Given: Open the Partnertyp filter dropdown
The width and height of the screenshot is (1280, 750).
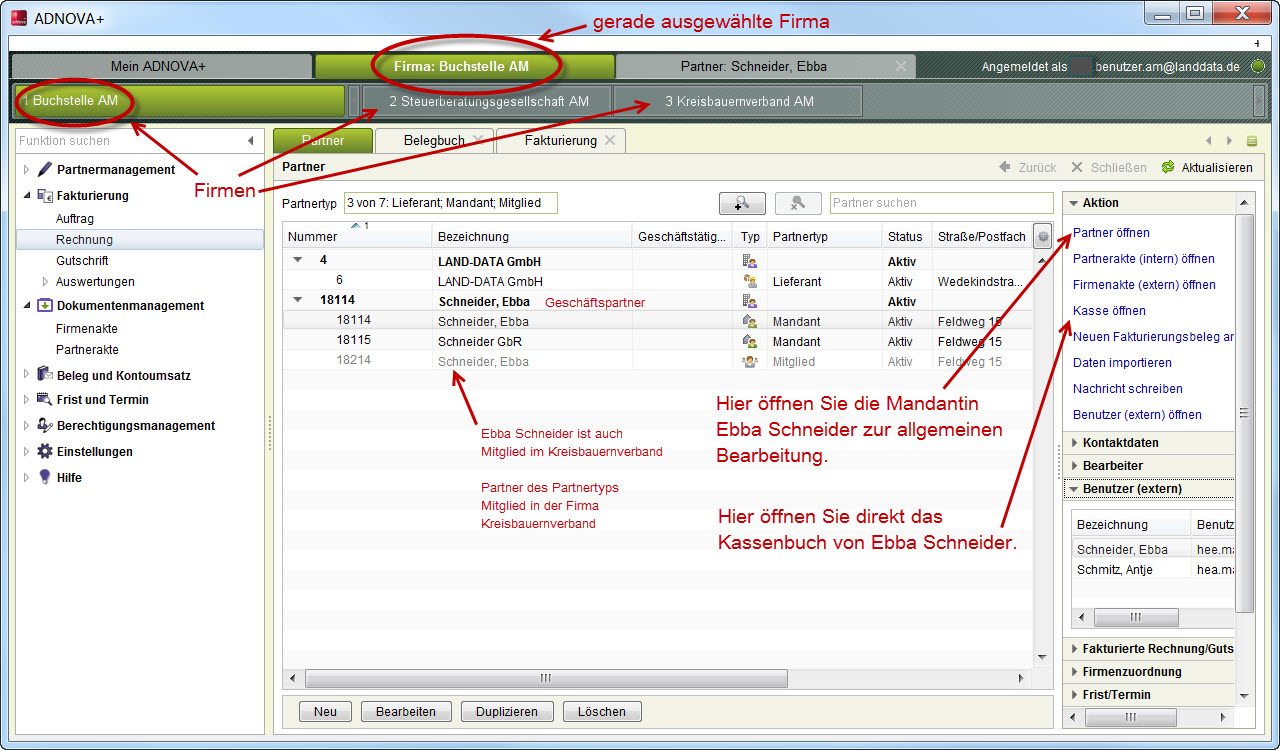Looking at the screenshot, I should click(x=450, y=203).
